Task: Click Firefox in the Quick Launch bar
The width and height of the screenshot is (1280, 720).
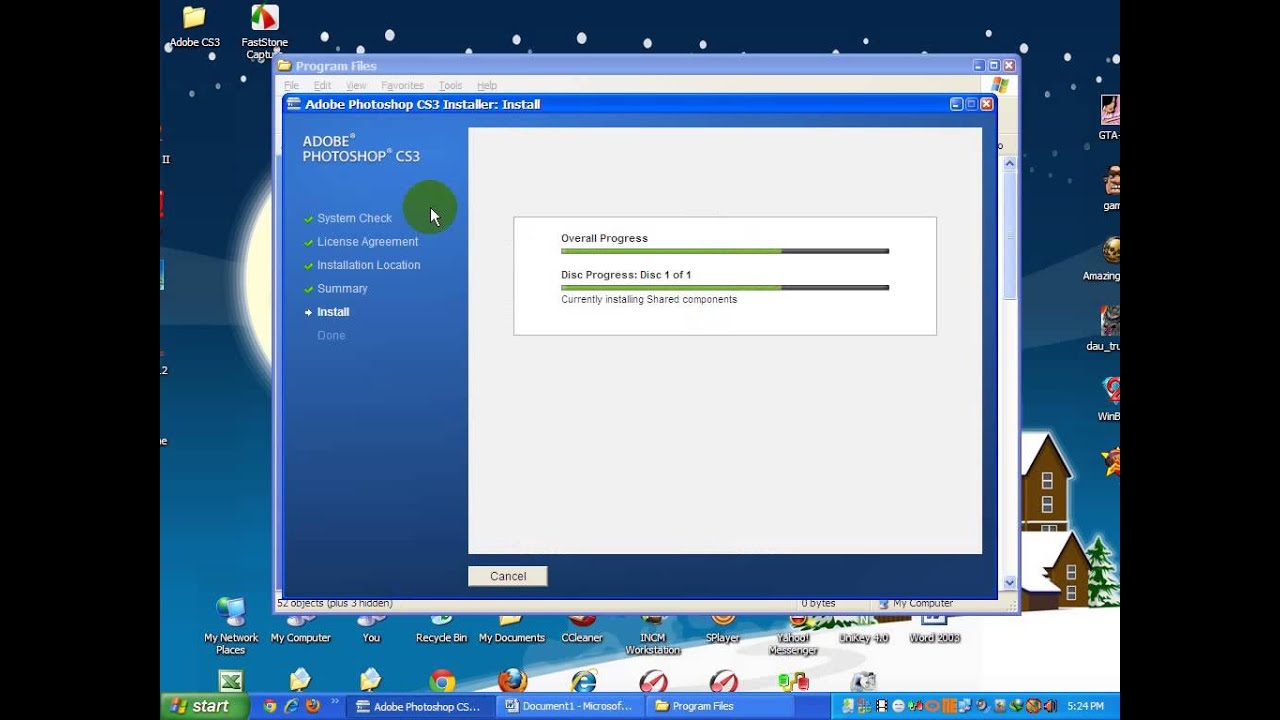Action: [x=312, y=706]
